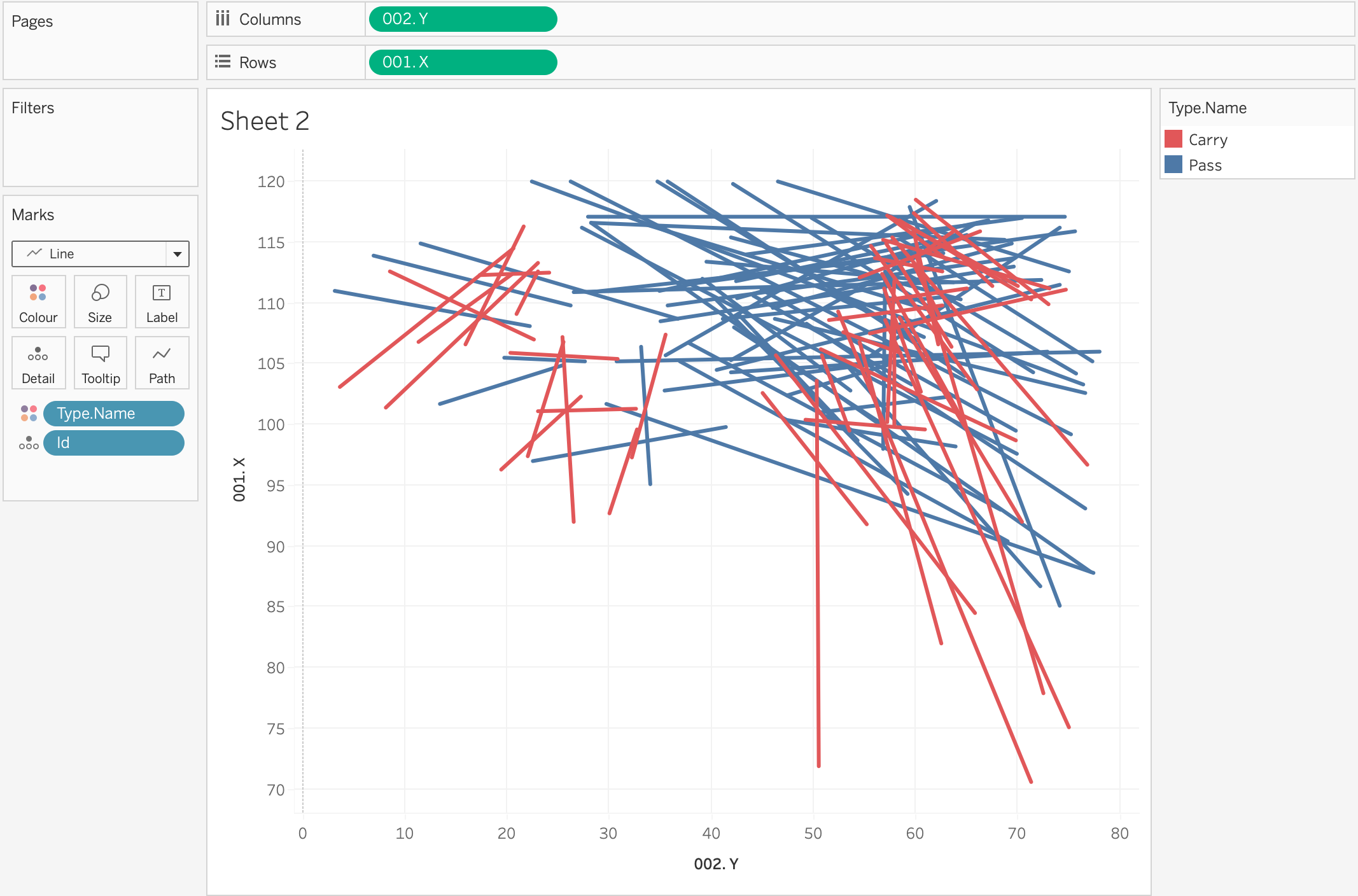Select the 002. Y pill in Columns
This screenshot has width=1358, height=896.
point(463,19)
